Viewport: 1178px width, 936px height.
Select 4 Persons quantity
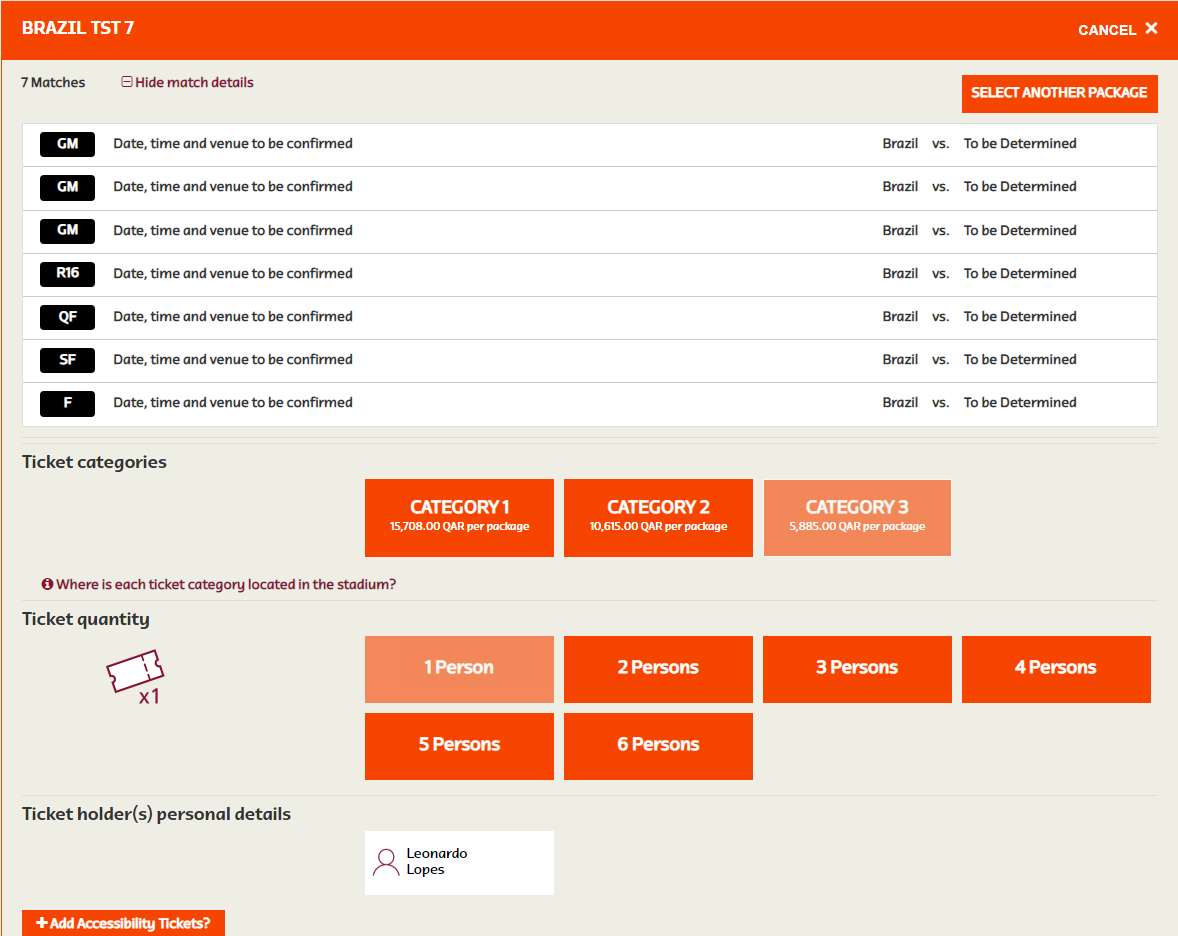coord(1056,669)
